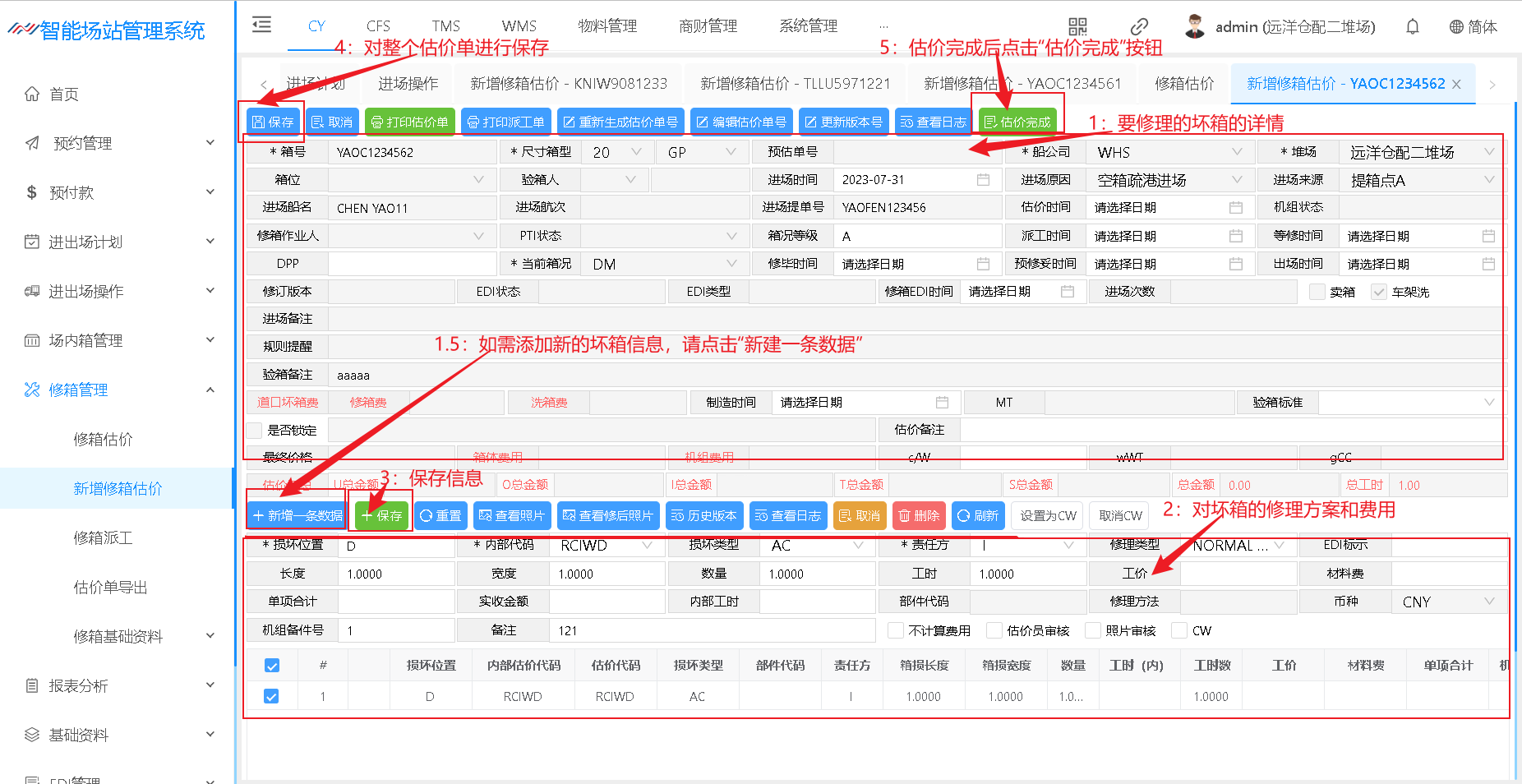The image size is (1522, 784).
Task: Toggle the 卖箱 checkbox
Action: coord(1317,292)
